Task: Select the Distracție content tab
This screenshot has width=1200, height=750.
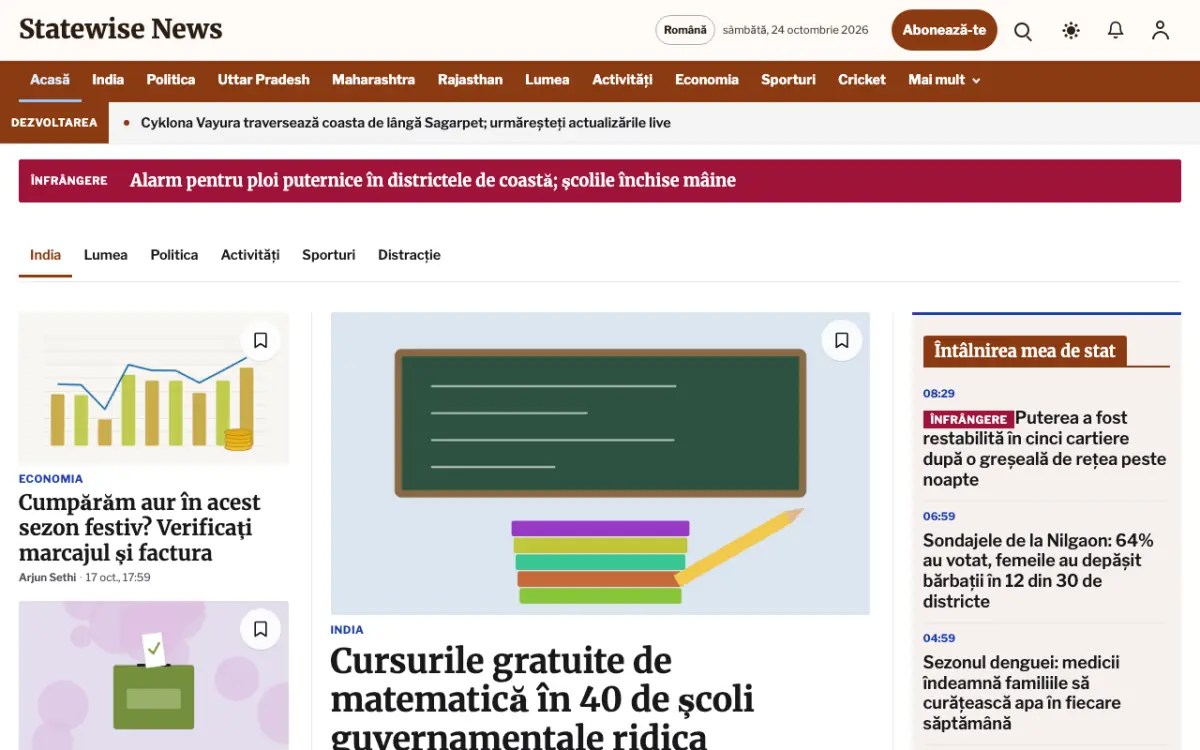Action: [409, 255]
